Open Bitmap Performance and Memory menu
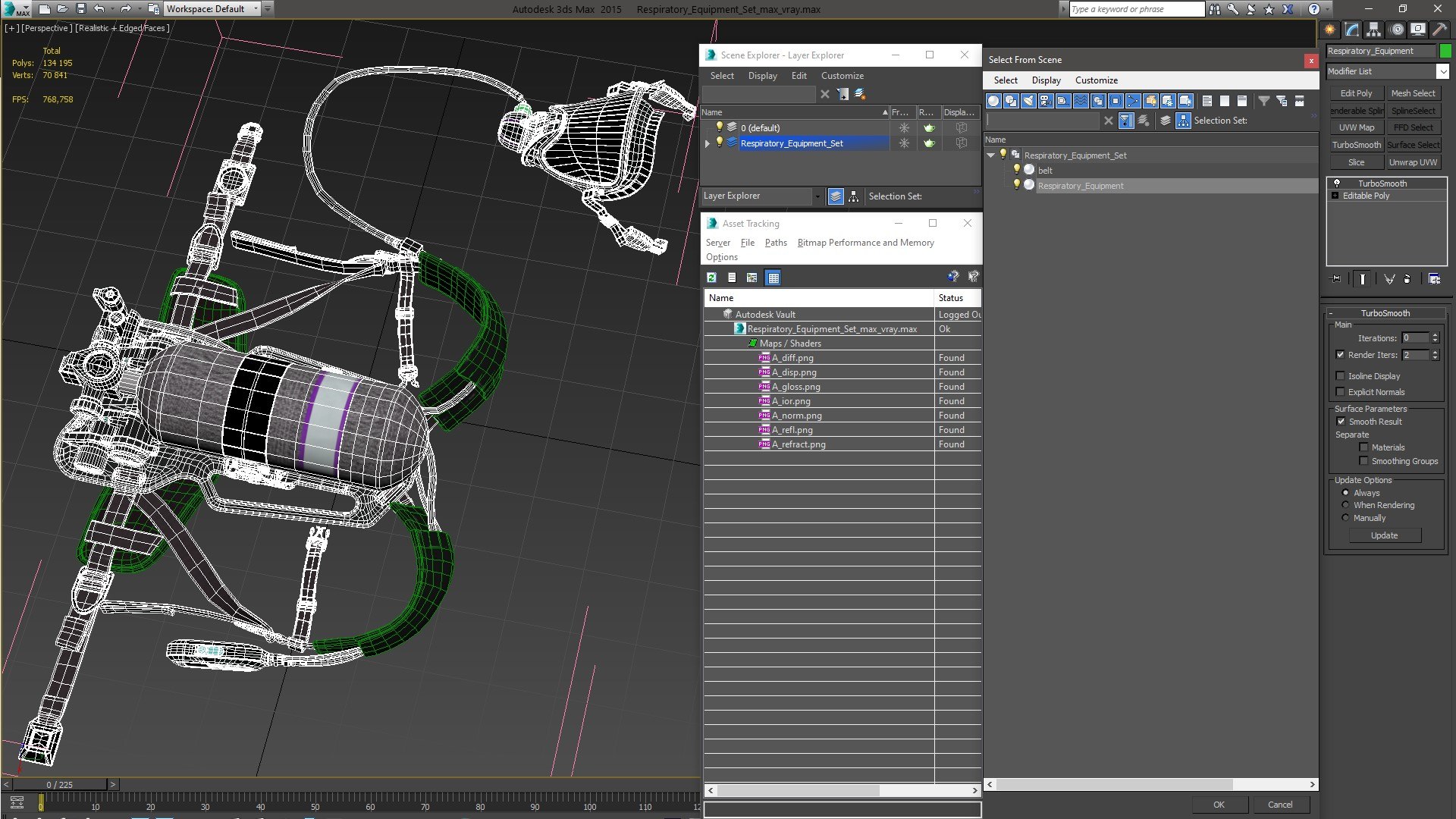This screenshot has height=819, width=1456. 865,243
